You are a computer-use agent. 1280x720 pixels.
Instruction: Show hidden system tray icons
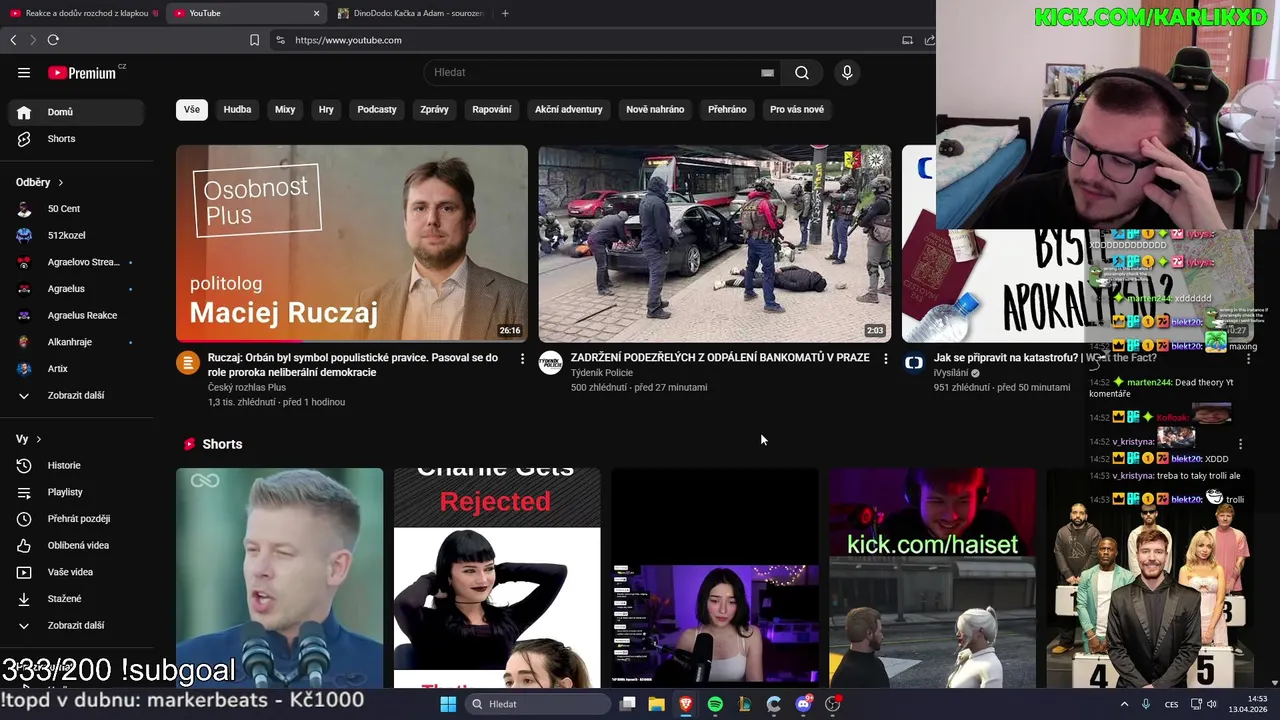click(1124, 704)
